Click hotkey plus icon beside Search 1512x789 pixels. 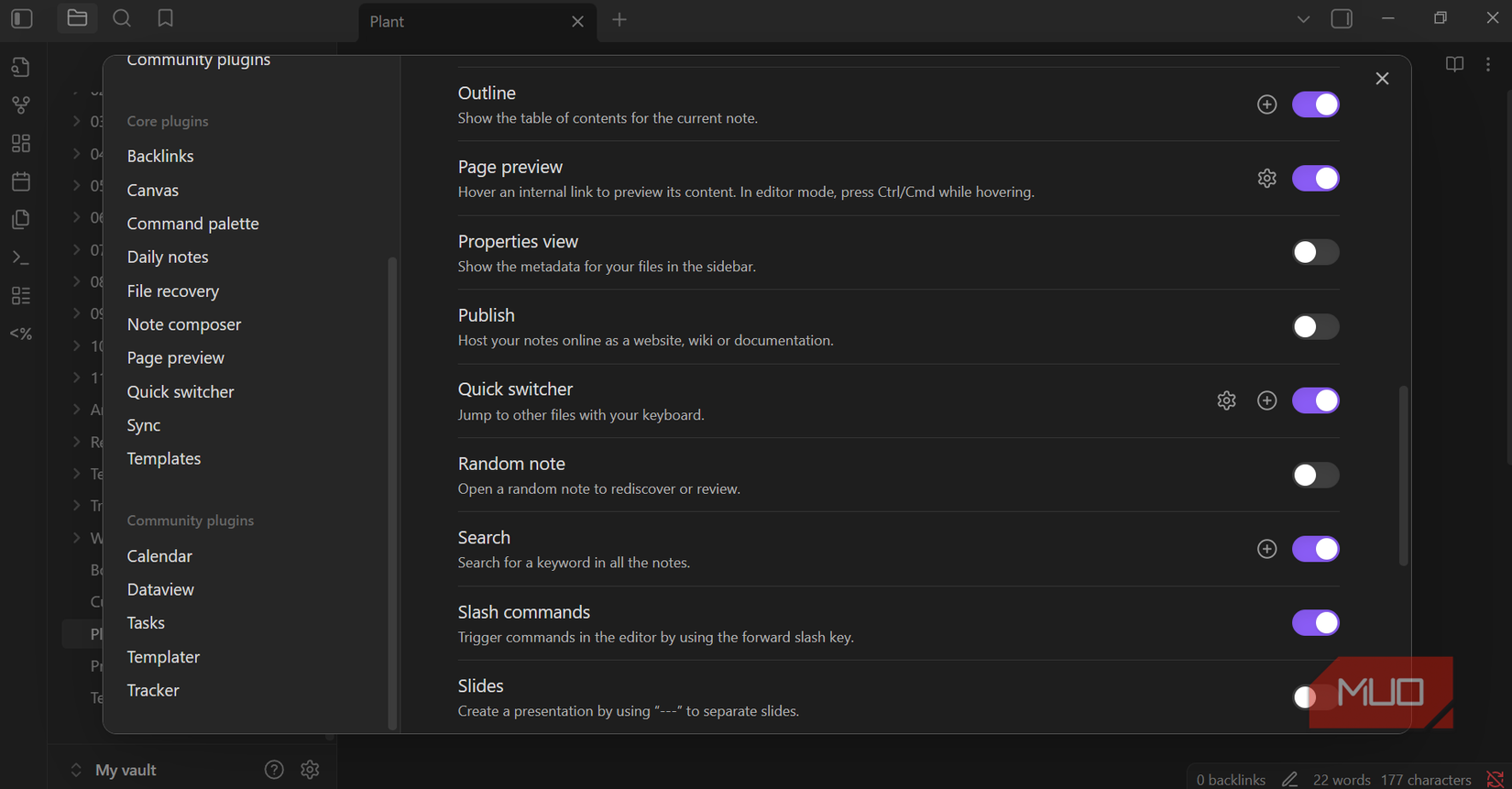tap(1266, 549)
